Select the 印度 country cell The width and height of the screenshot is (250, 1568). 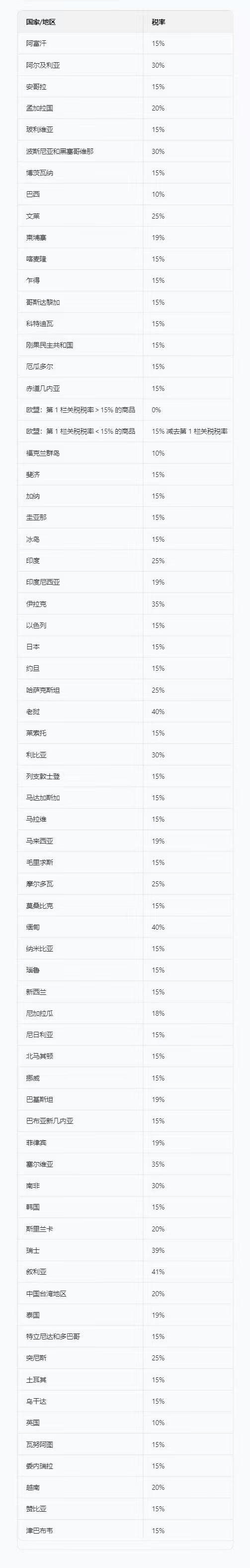[x=81, y=561]
